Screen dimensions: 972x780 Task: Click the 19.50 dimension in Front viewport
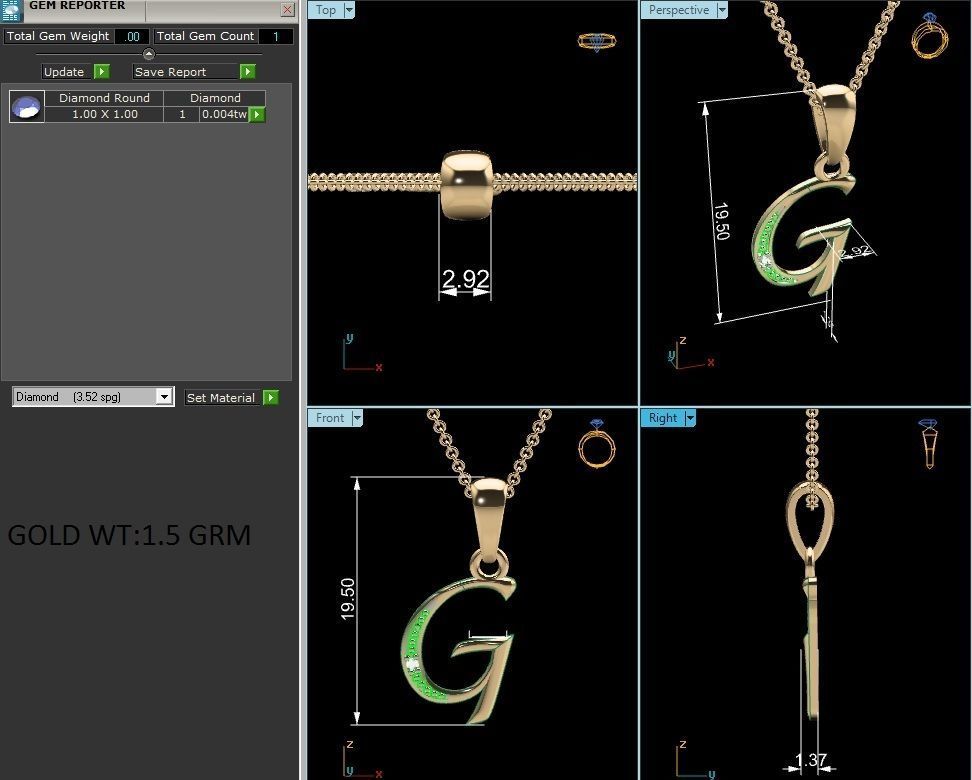(x=348, y=599)
